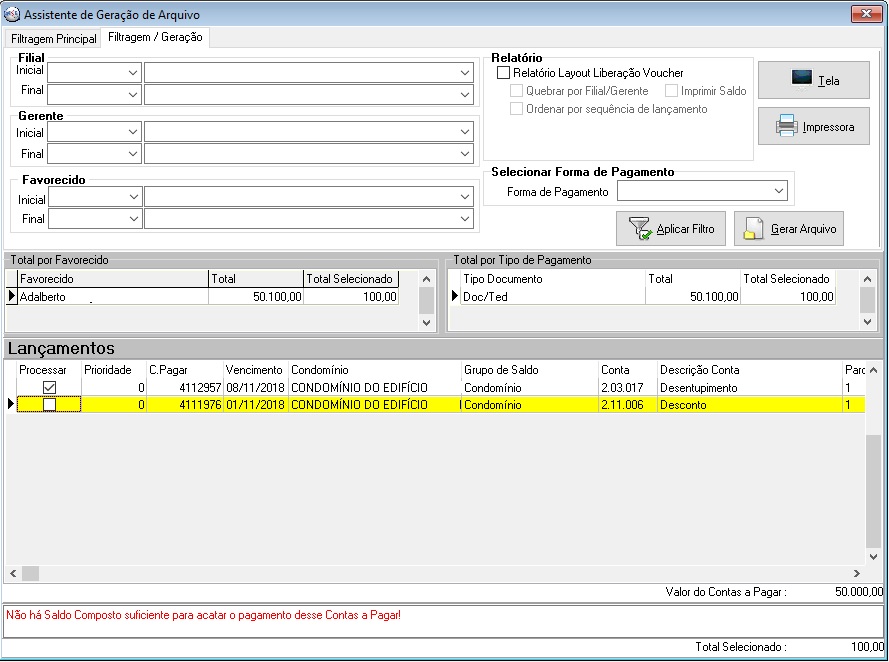This screenshot has width=889, height=662.
Task: Click the printer icon on Impressora button
Action: 787,127
